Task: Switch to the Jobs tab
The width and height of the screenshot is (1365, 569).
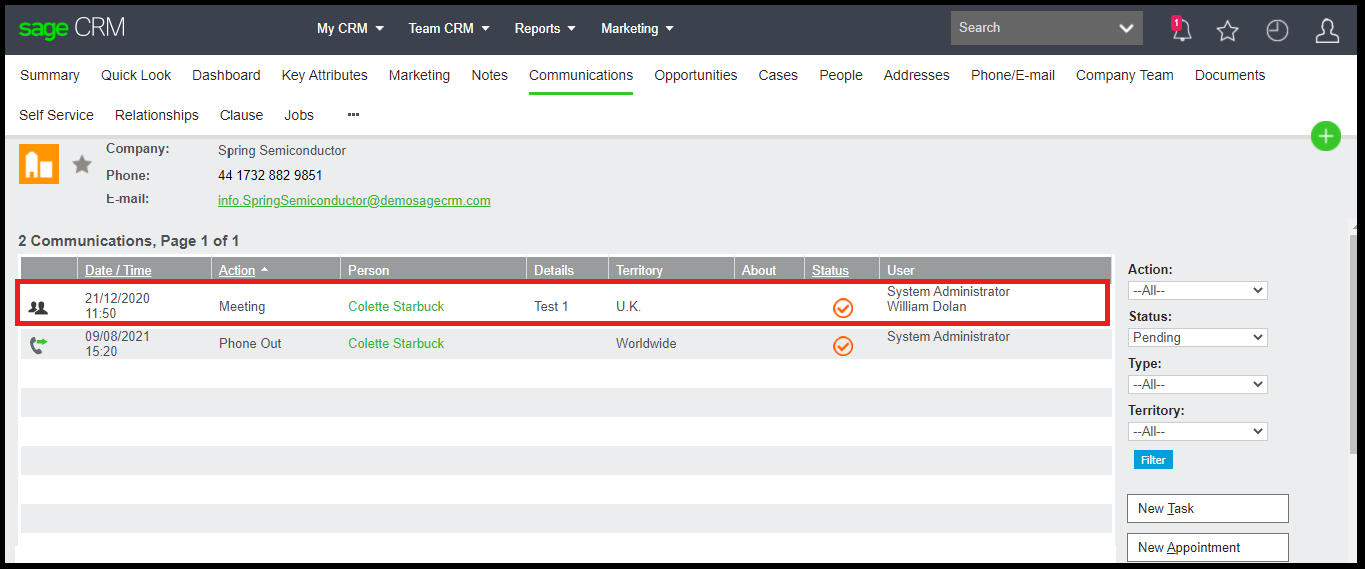Action: point(299,115)
